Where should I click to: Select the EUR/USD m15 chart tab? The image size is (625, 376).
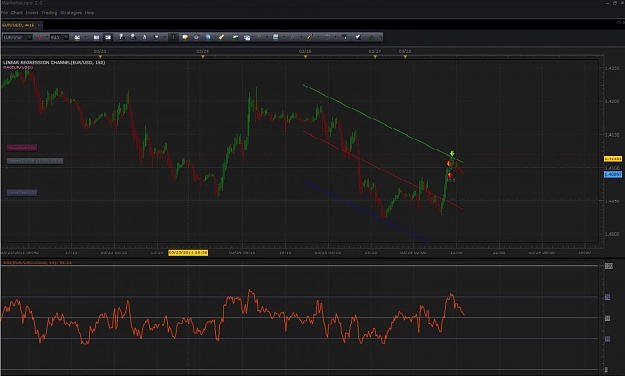coord(18,25)
